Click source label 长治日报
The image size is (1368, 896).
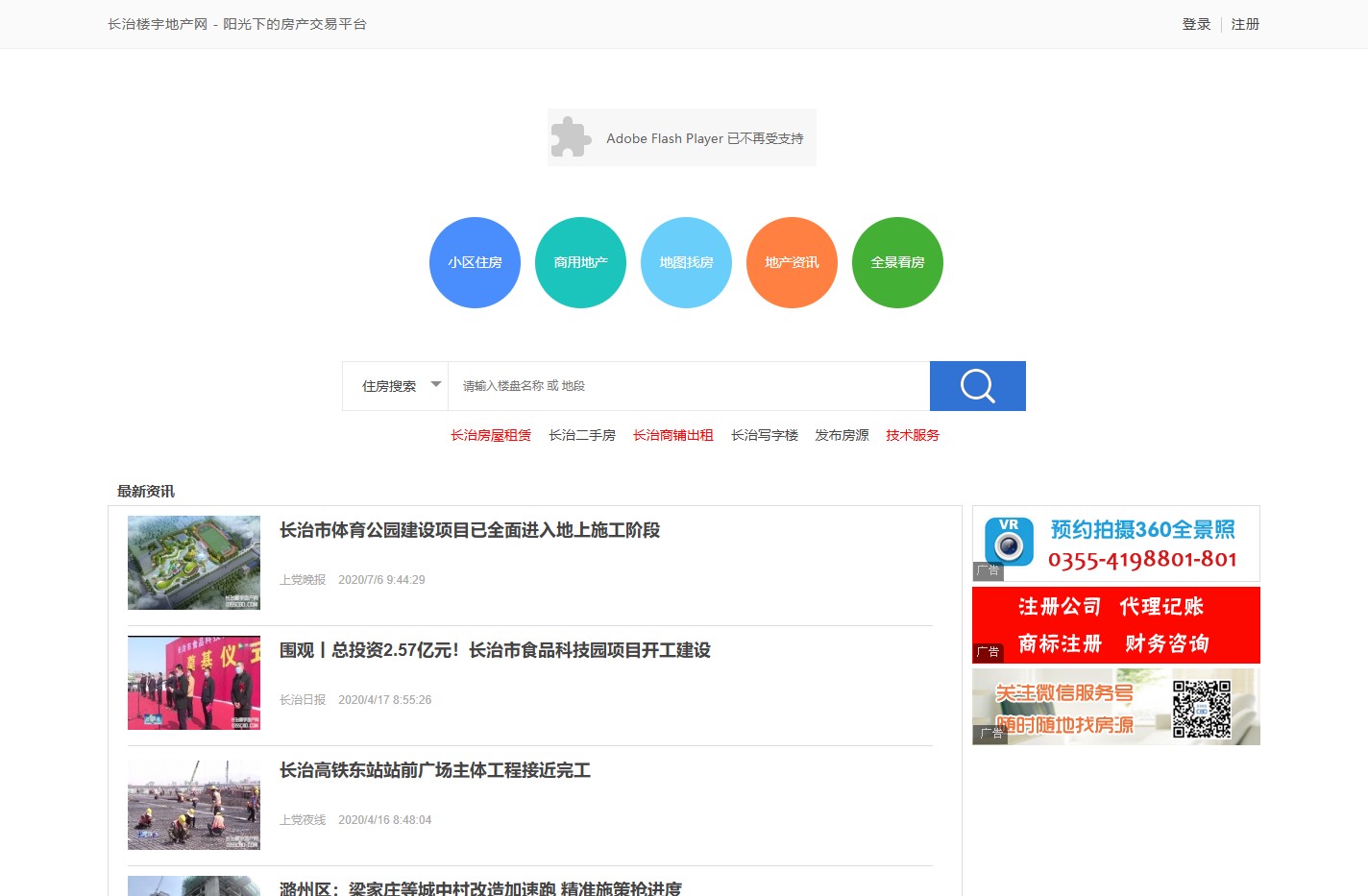303,700
